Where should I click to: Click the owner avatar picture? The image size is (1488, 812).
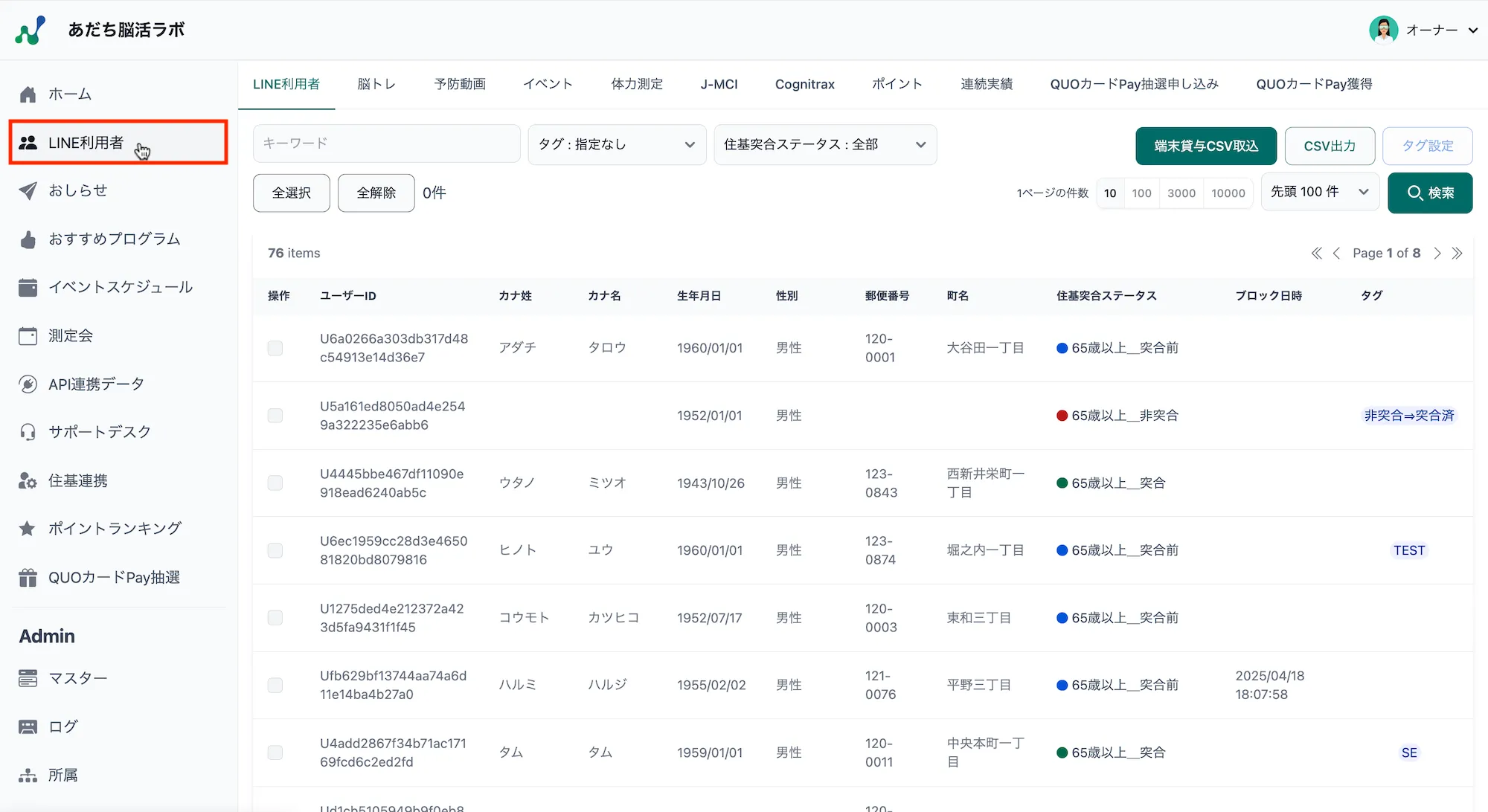[1383, 30]
